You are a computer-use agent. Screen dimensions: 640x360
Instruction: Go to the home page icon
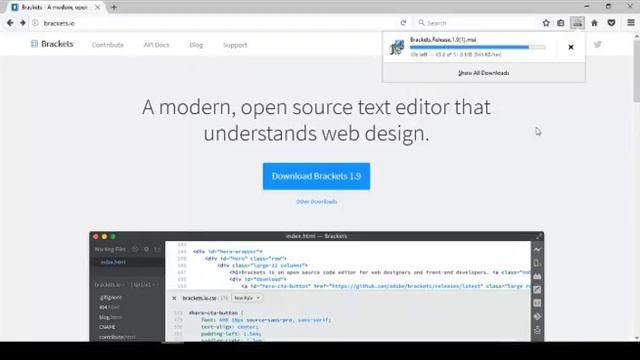point(594,23)
